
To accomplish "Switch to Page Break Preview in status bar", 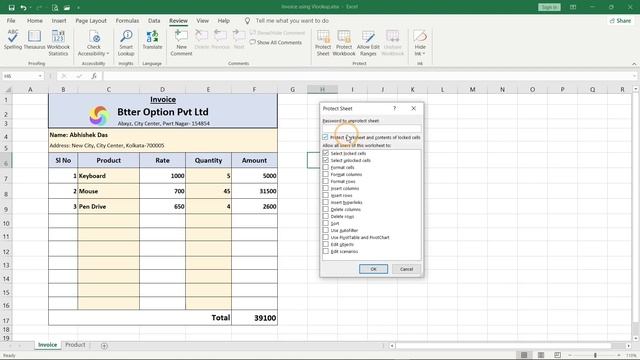I will click(x=557, y=355).
